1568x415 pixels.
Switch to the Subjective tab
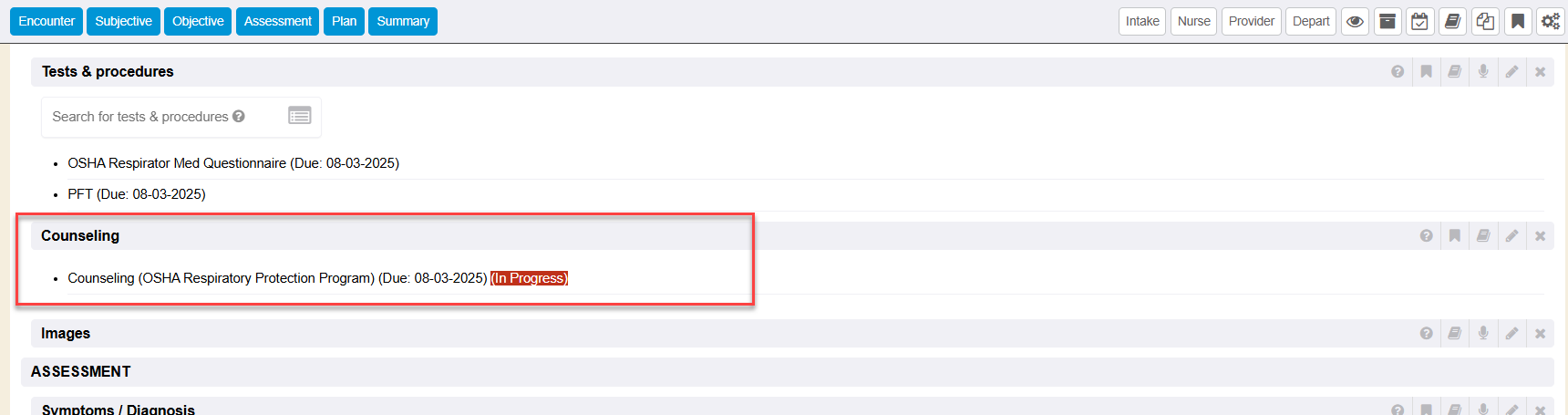123,21
